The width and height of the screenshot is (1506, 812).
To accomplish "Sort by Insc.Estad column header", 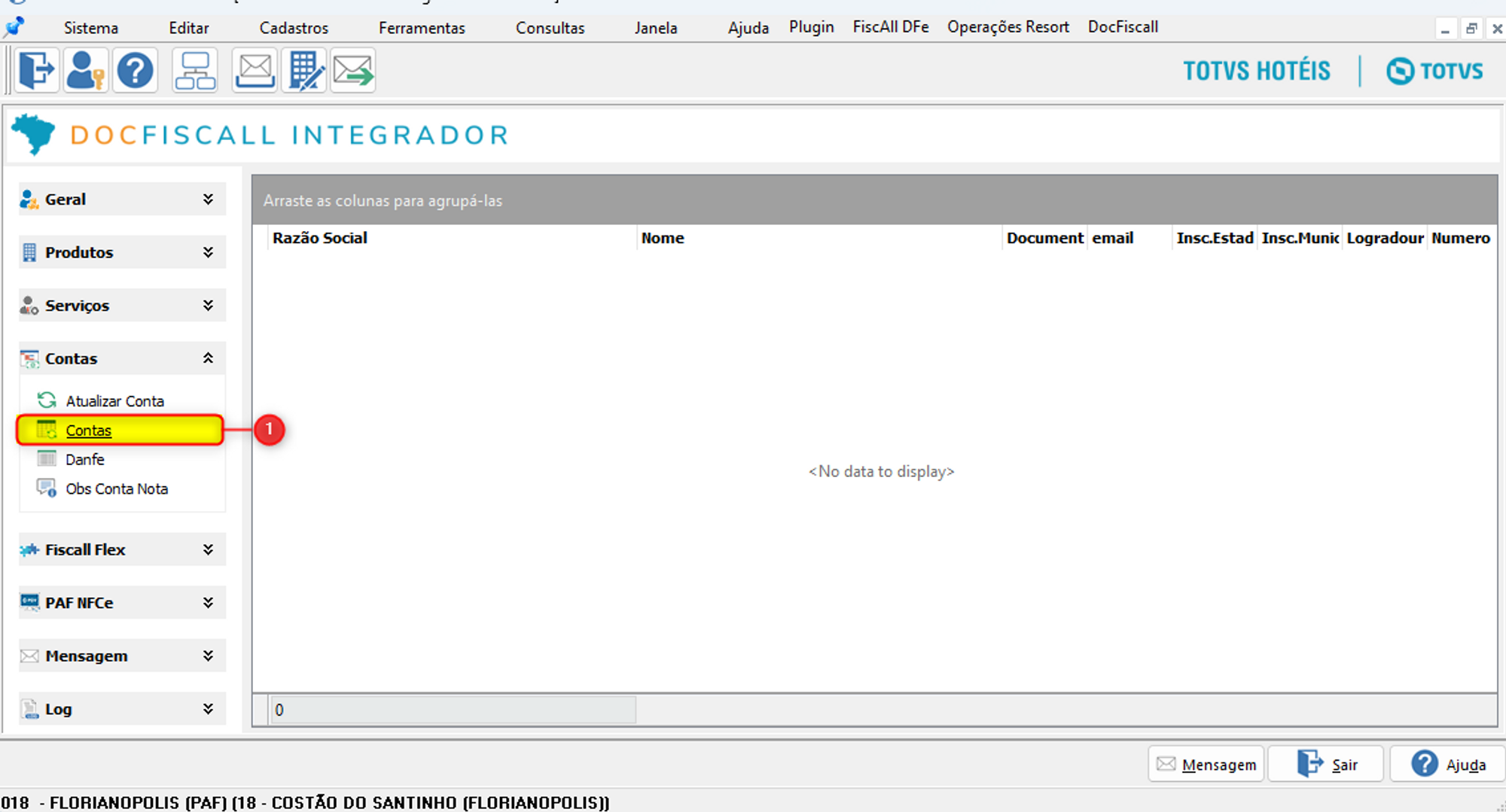I will point(1215,238).
